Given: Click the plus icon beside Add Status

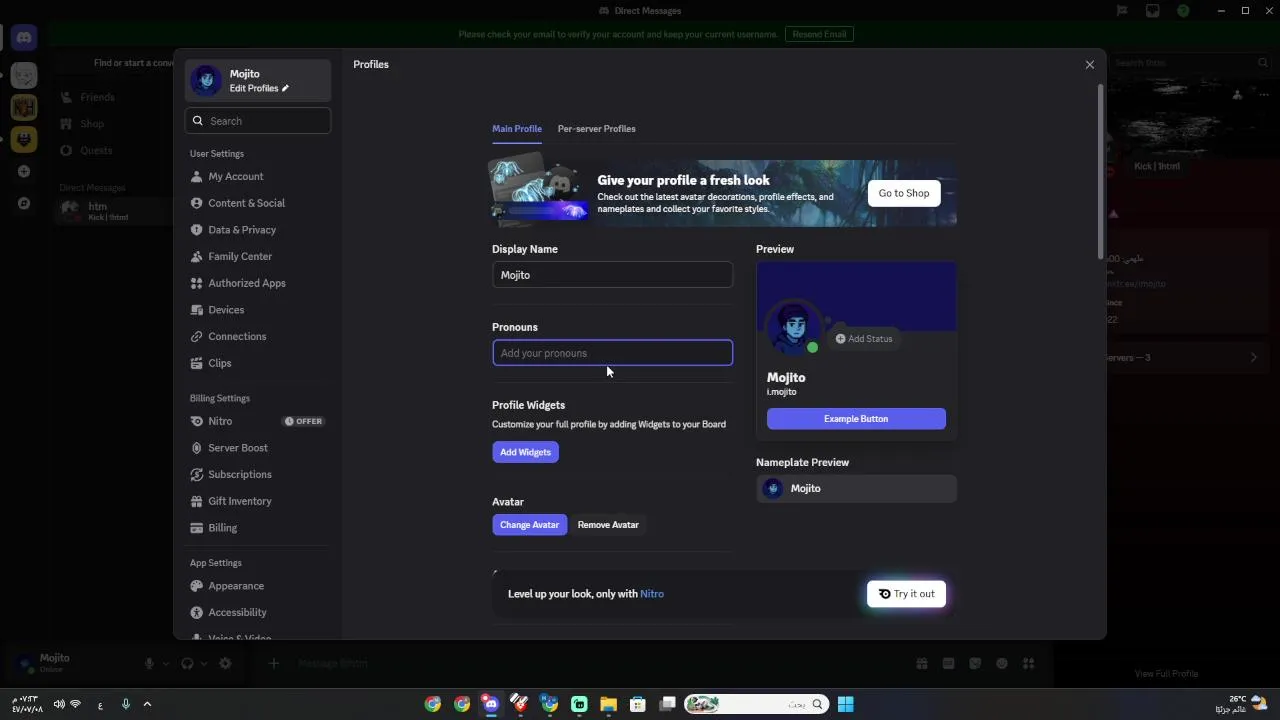Looking at the screenshot, I should pos(840,339).
